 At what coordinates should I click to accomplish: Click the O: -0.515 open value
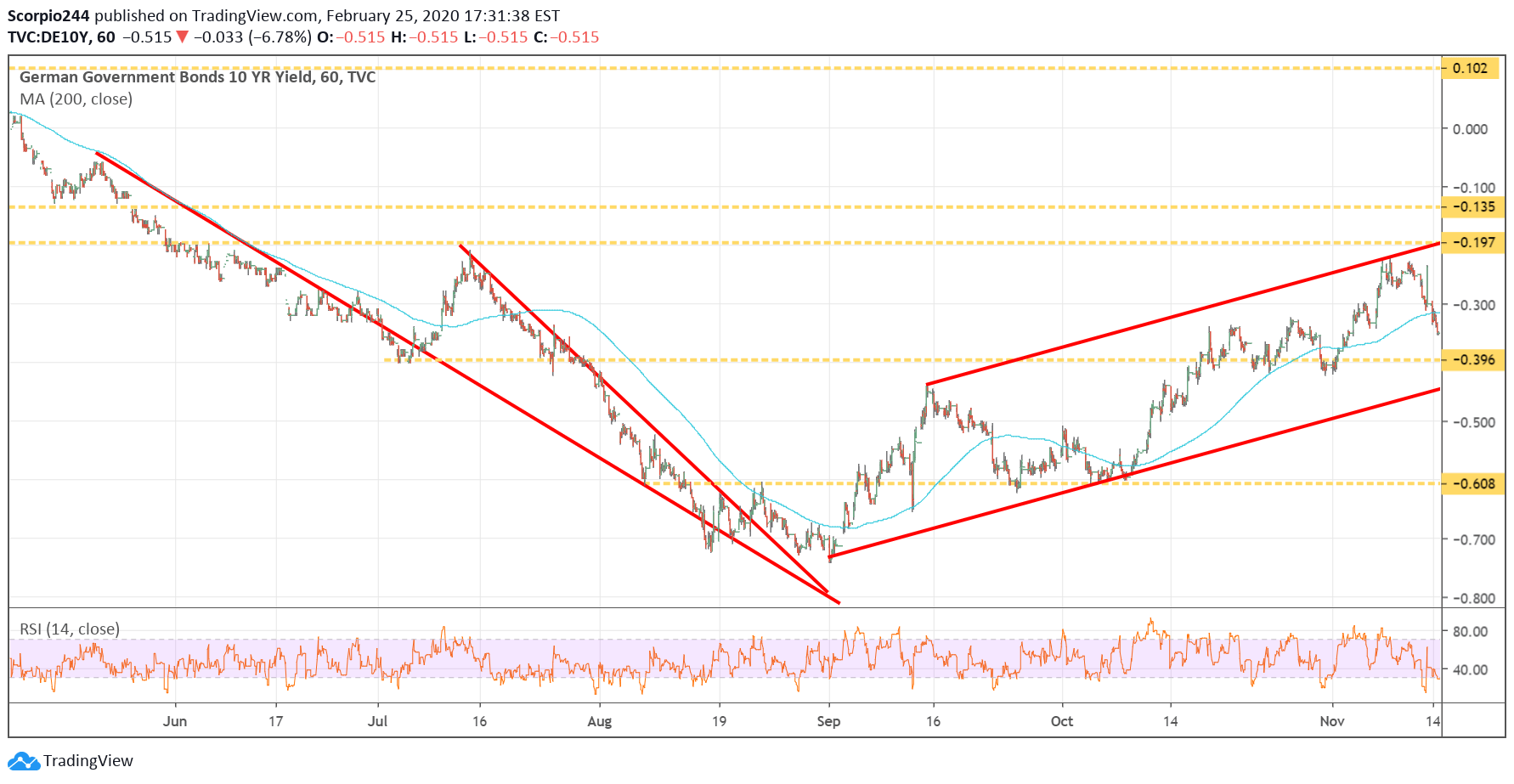point(351,37)
